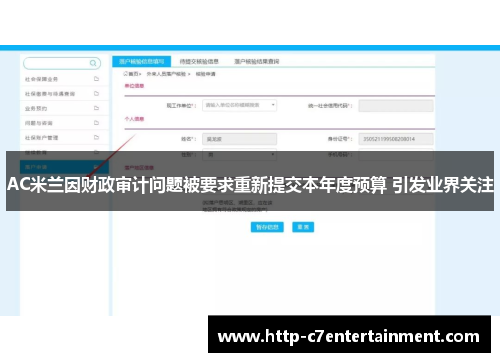
Task: Click folder icon beside 社保账户管理
Action: 96,138
